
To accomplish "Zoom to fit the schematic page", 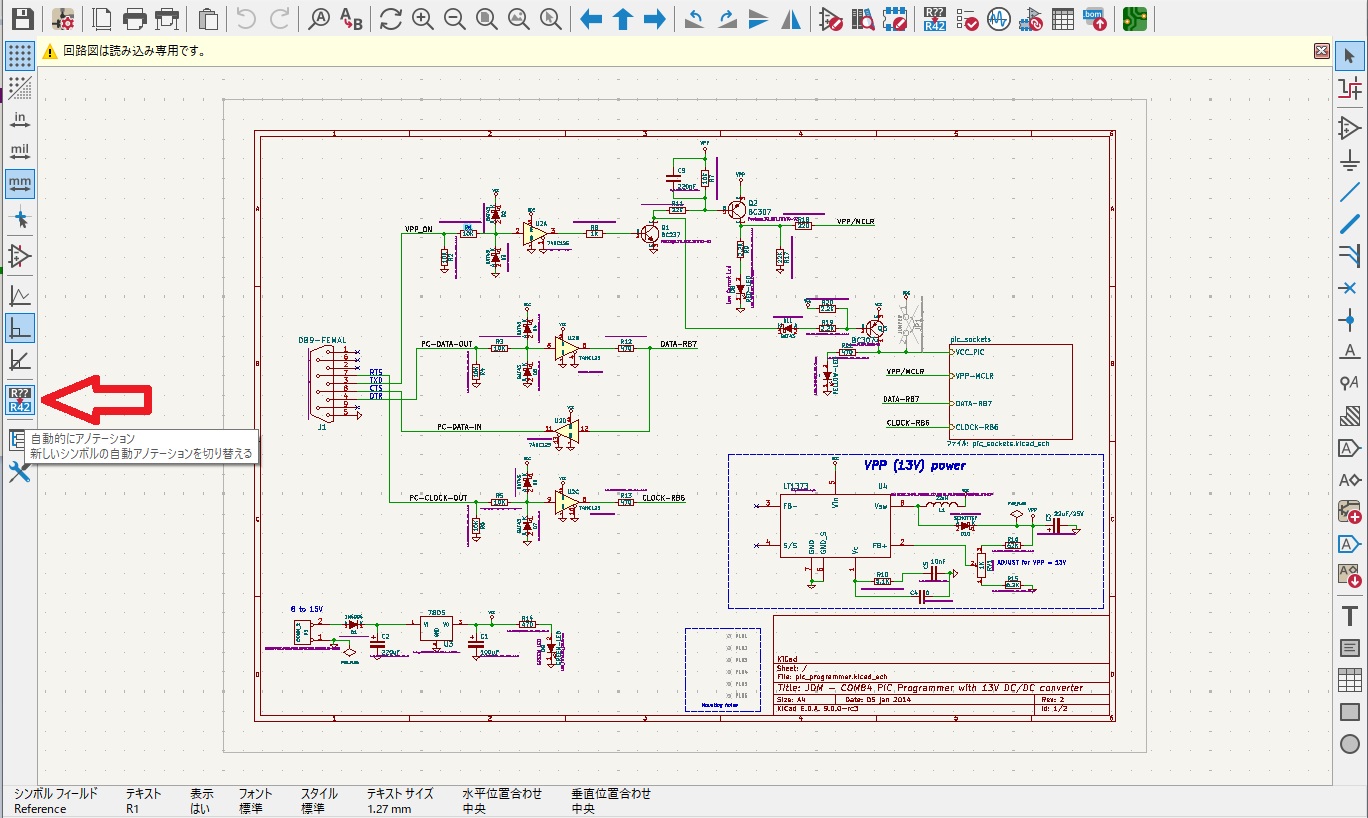I will [486, 18].
